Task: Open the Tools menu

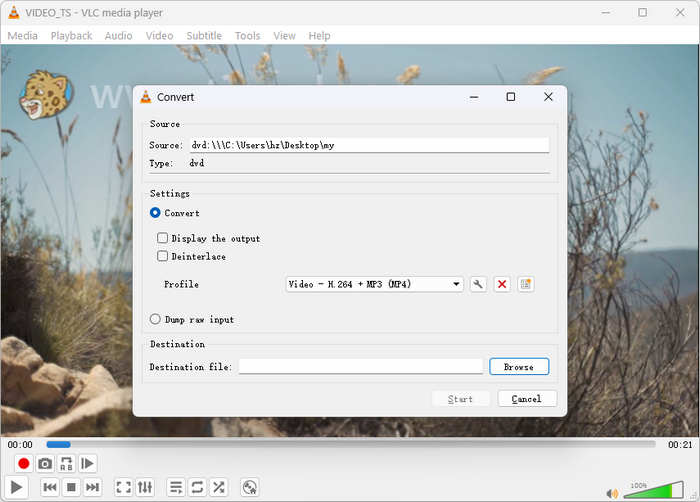Action: [247, 36]
